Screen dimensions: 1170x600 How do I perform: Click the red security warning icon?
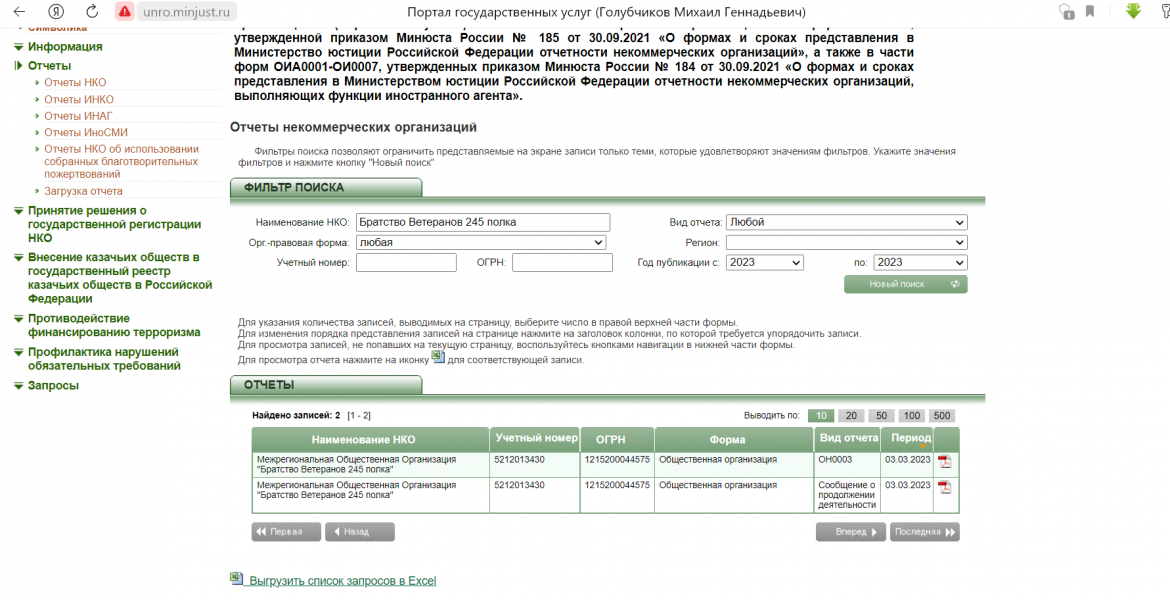(x=125, y=12)
